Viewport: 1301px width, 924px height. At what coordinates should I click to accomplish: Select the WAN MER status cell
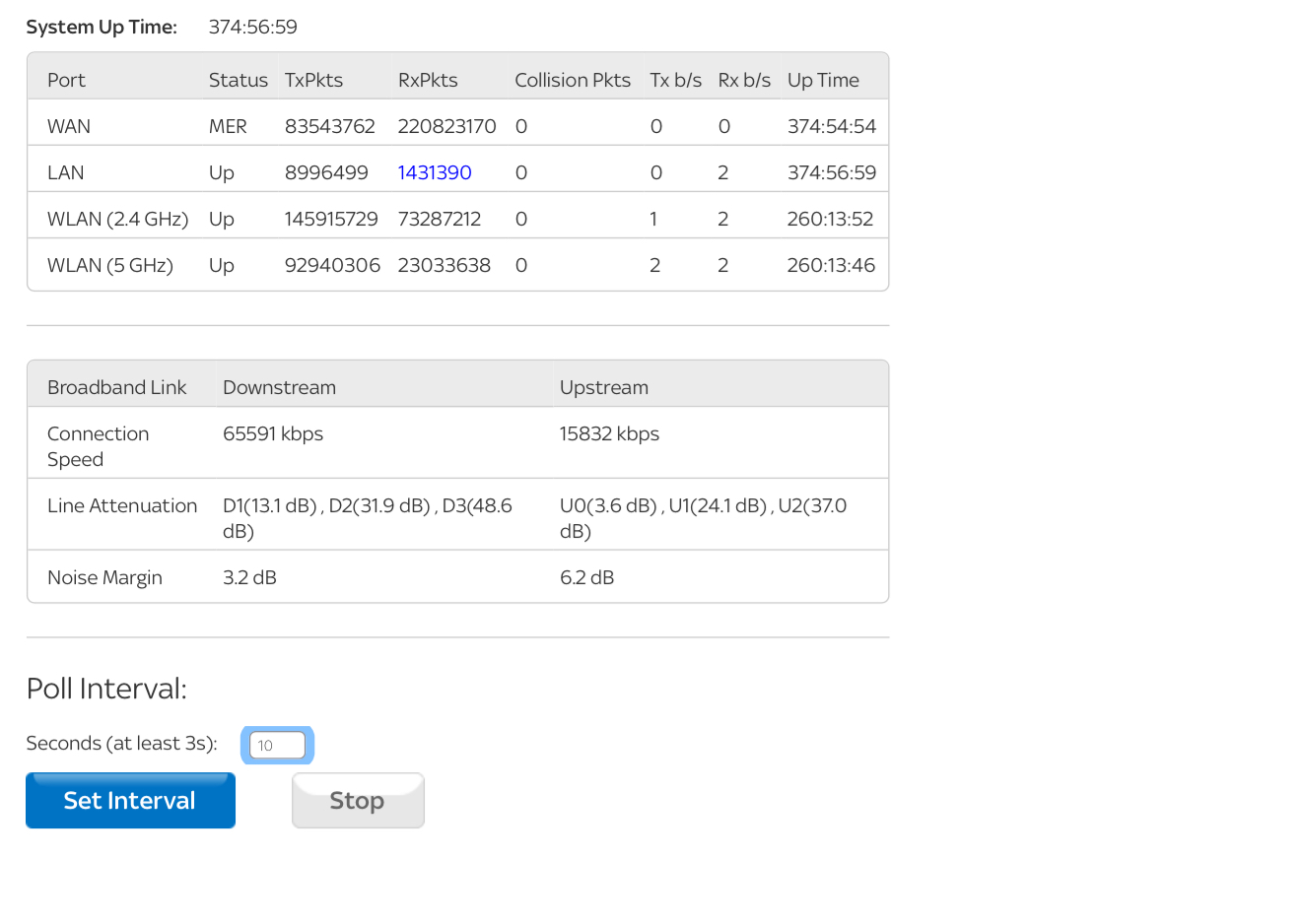coord(228,127)
